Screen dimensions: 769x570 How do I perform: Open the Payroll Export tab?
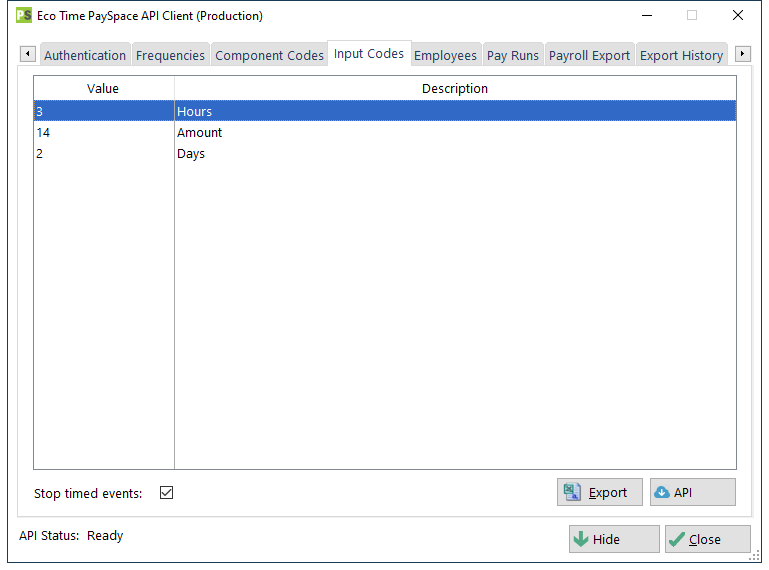tap(589, 55)
